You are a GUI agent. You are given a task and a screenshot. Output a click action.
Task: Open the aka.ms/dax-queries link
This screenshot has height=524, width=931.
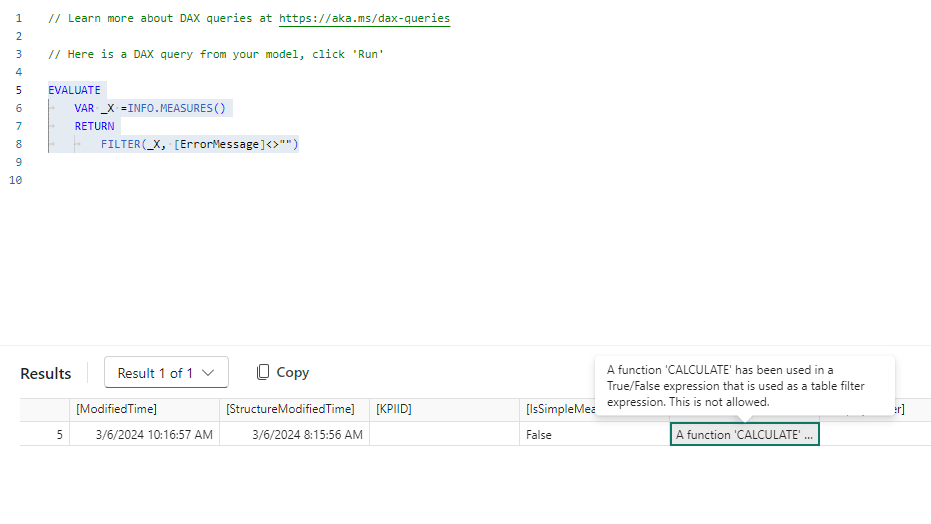click(x=364, y=19)
